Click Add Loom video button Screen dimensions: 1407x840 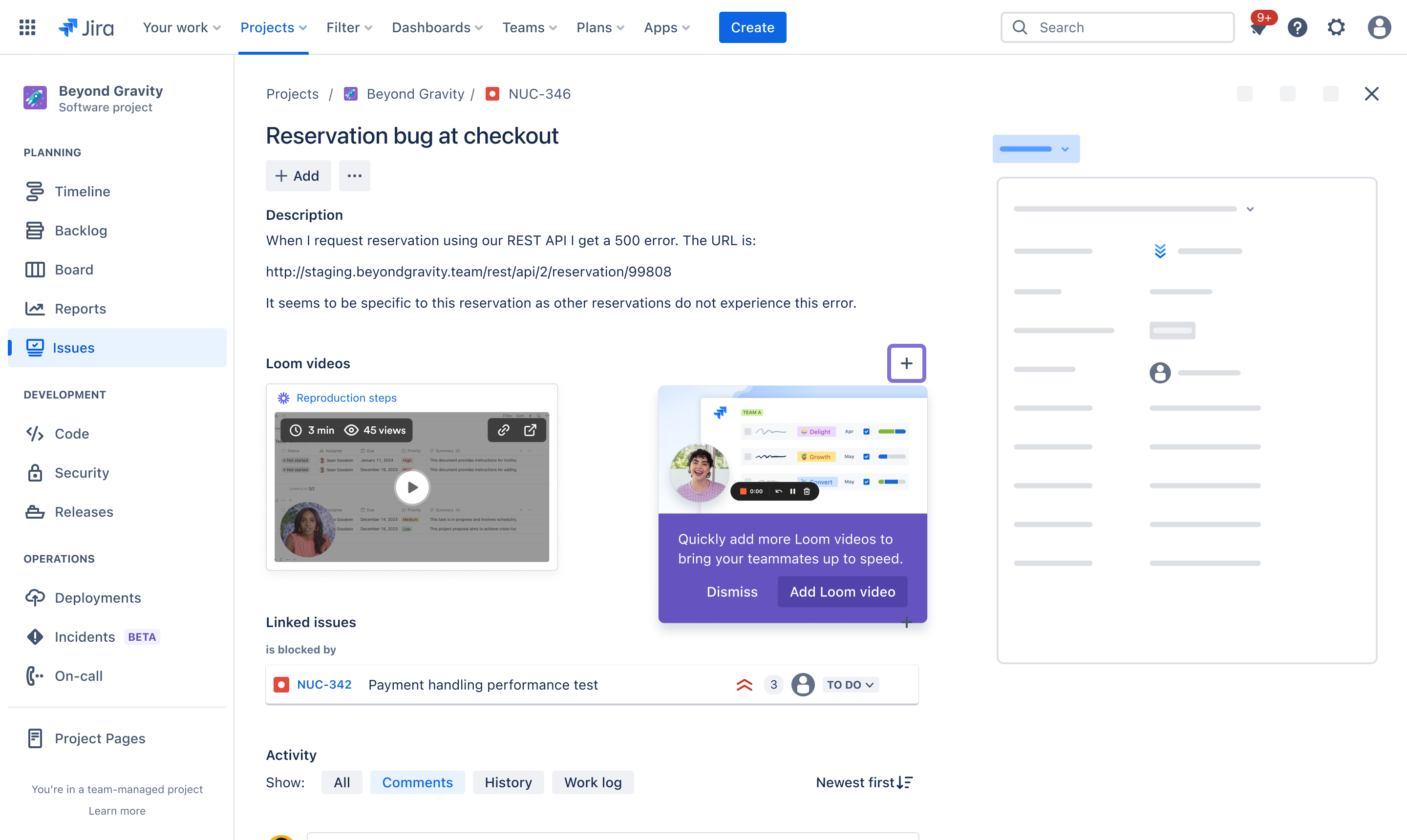[x=842, y=591]
